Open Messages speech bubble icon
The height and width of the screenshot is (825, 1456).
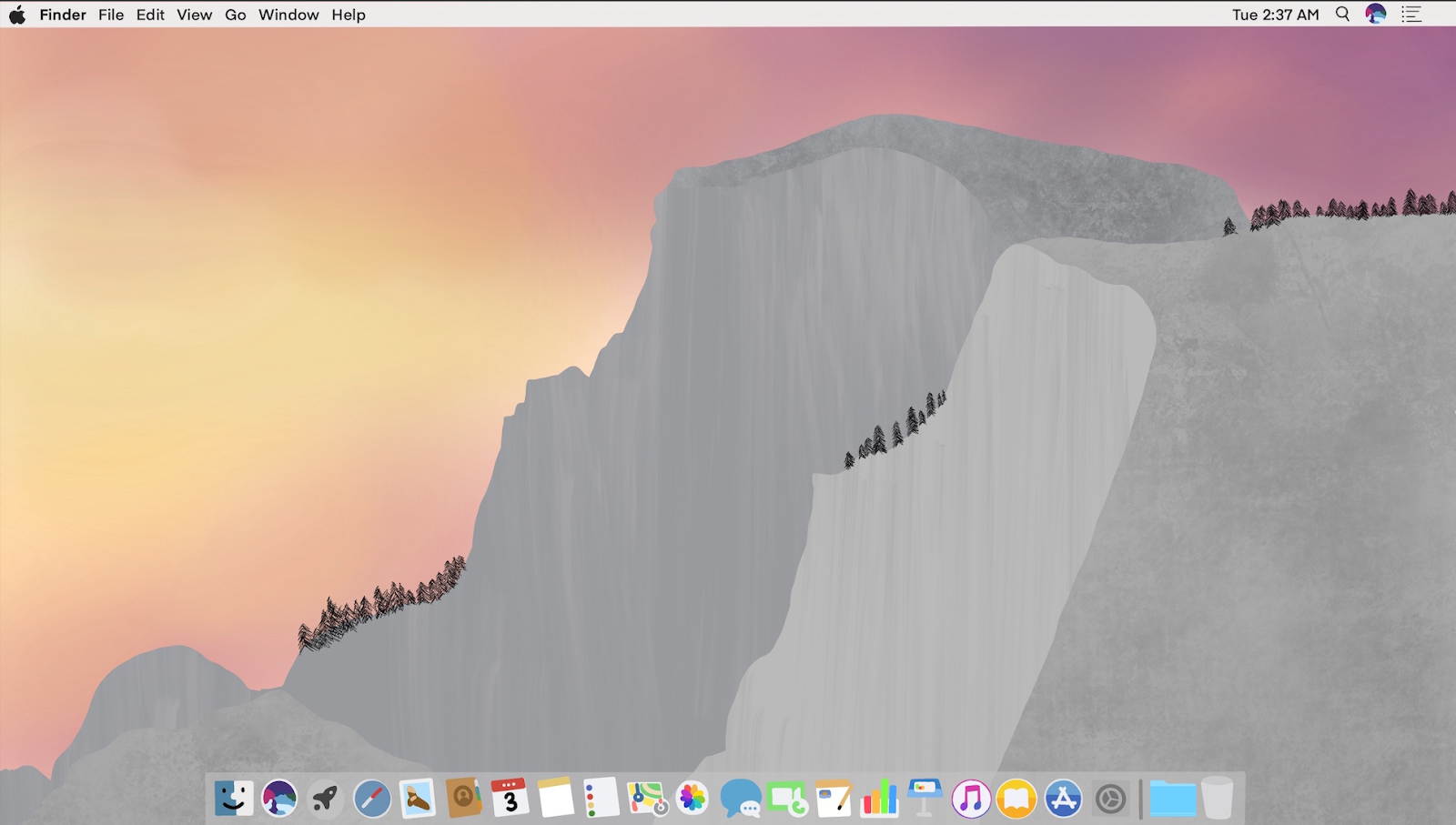740,799
